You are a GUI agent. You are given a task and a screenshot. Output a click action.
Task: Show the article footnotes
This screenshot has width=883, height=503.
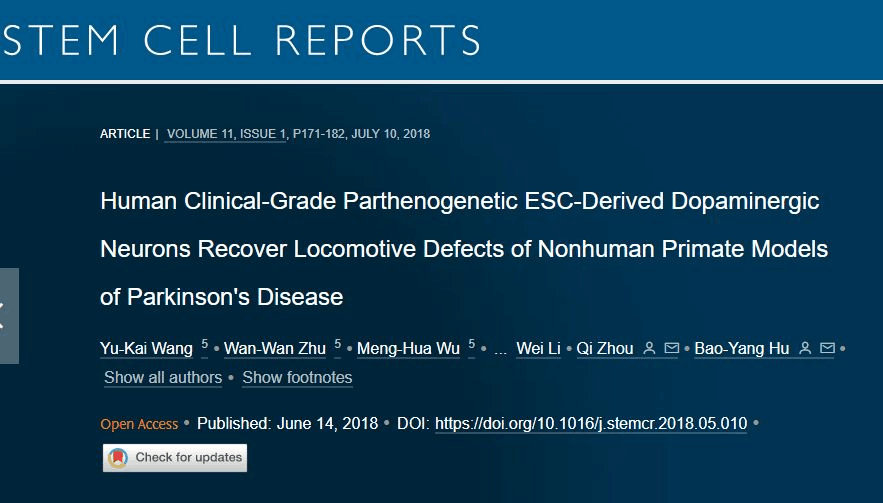click(297, 378)
